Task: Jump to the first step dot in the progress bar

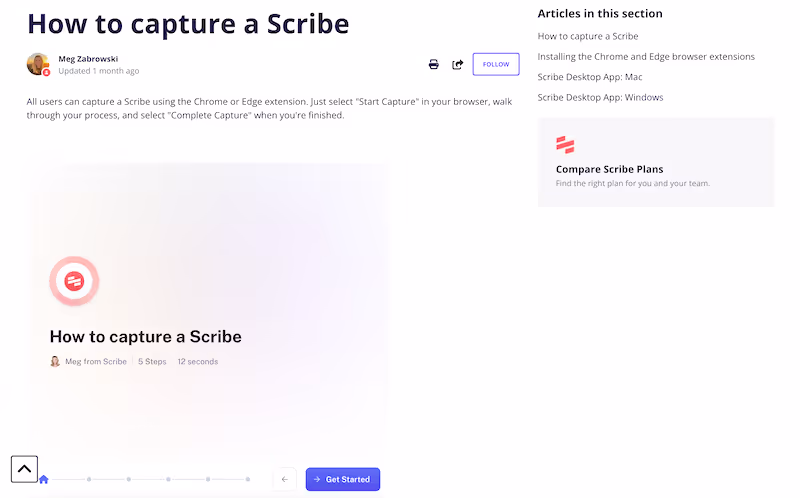Action: click(x=89, y=479)
